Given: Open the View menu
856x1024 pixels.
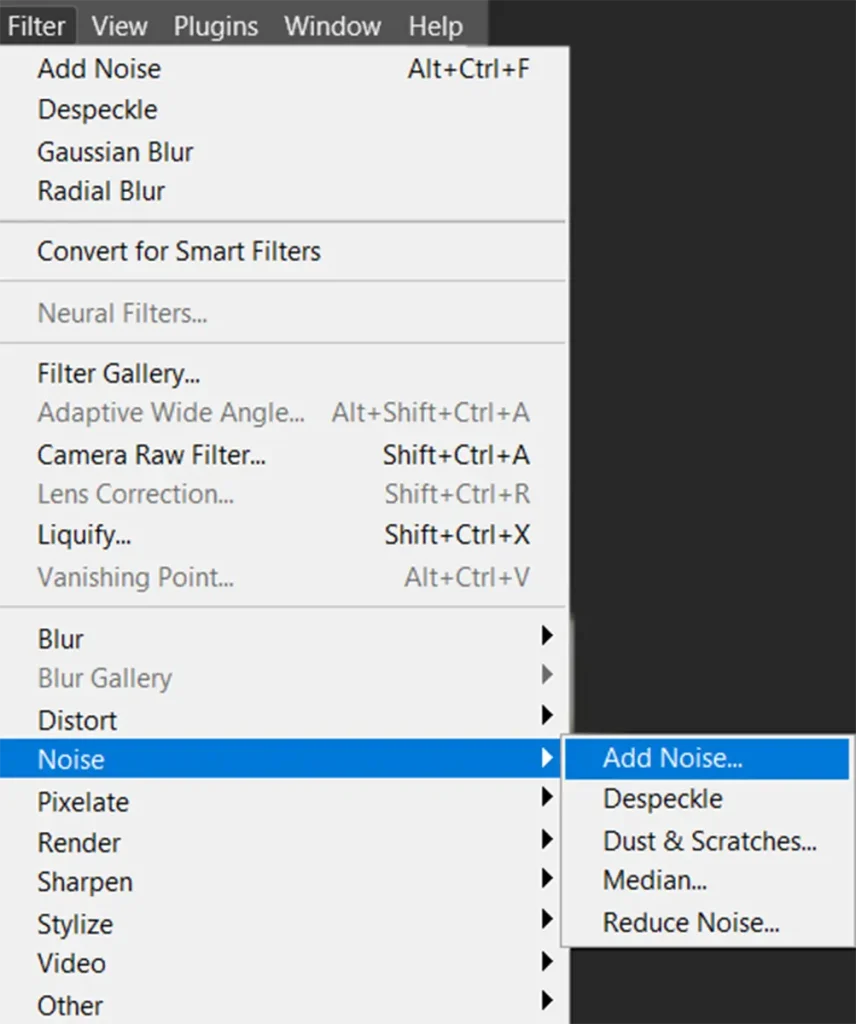Looking at the screenshot, I should coord(119,26).
